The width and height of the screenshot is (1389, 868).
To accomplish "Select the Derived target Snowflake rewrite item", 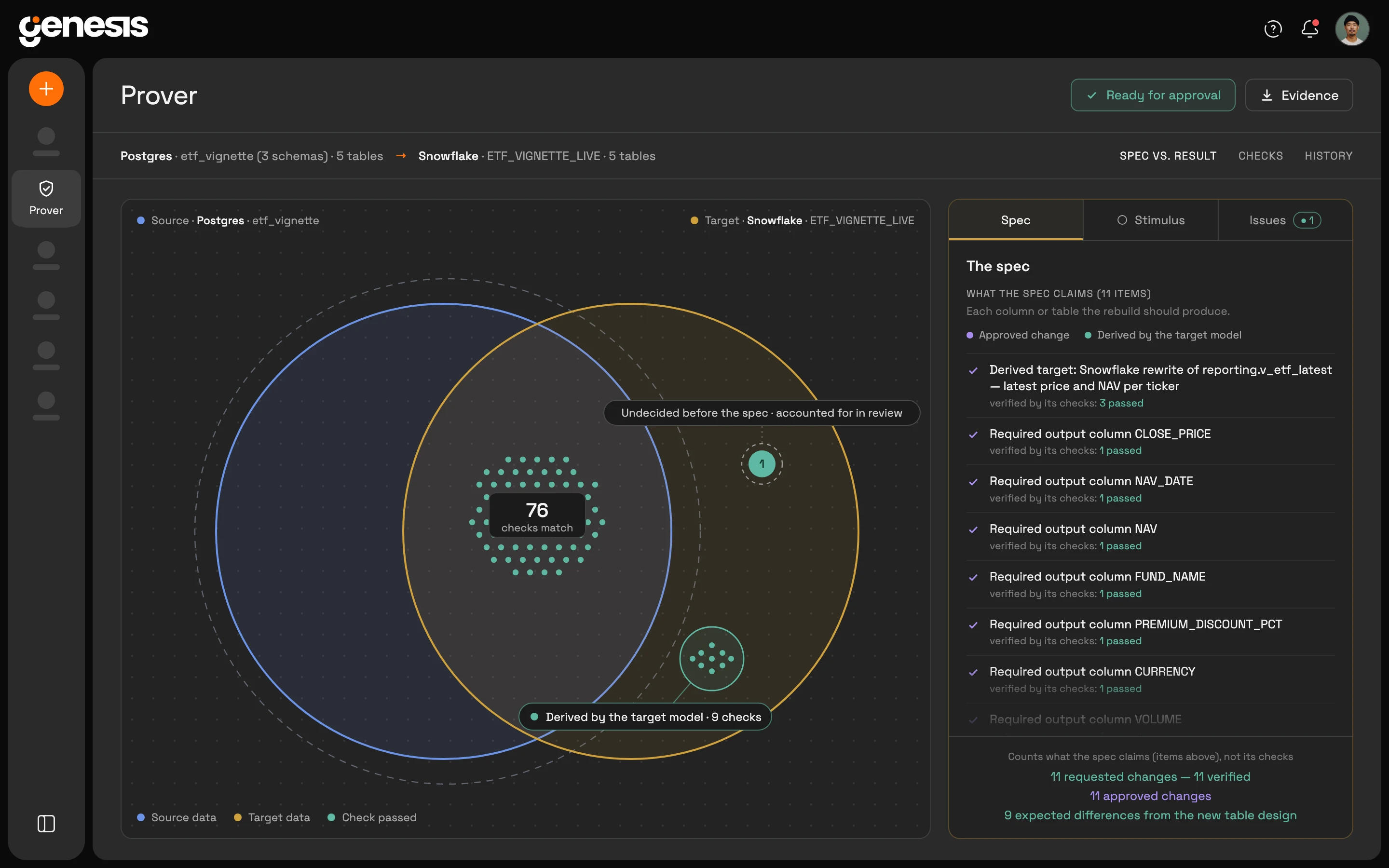I will pyautogui.click(x=1150, y=385).
